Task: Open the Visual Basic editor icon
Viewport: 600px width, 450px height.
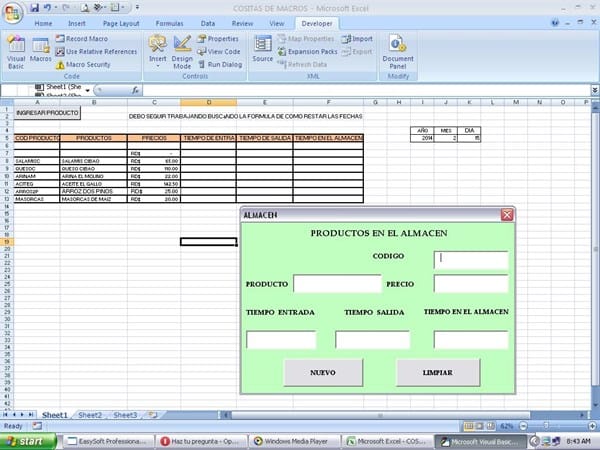Action: point(16,52)
